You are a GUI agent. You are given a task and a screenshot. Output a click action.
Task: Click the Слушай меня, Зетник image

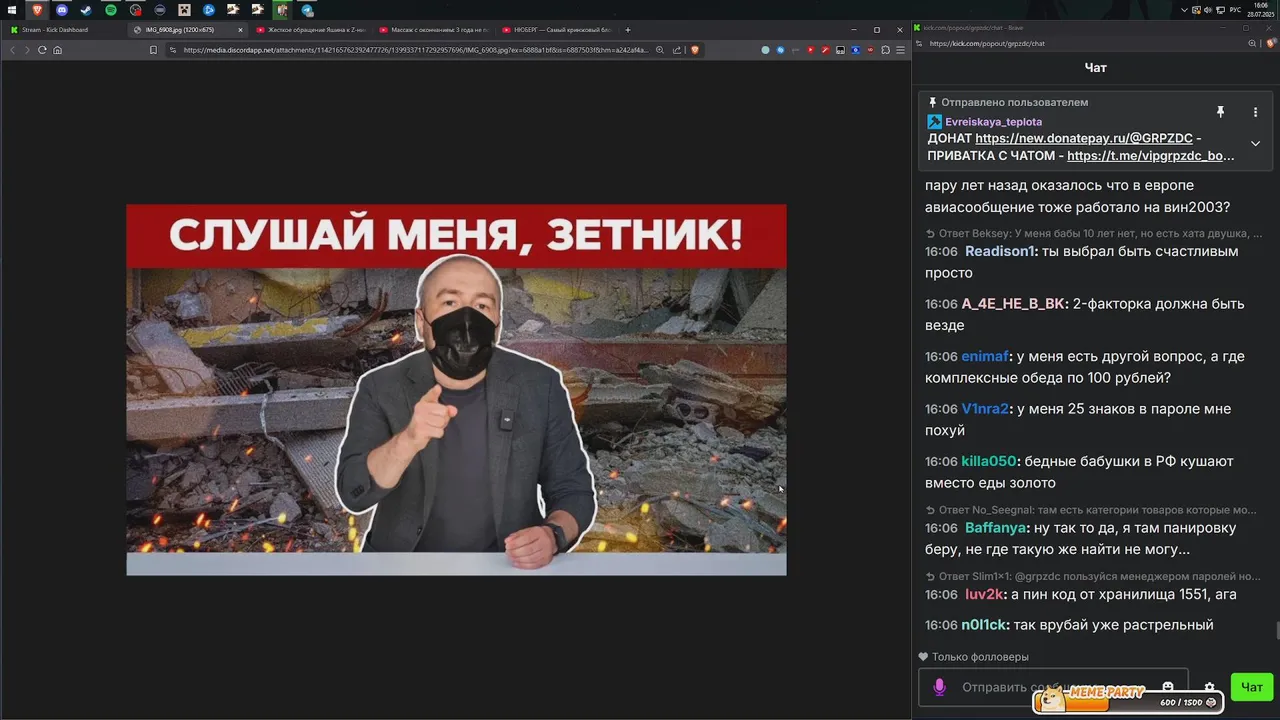456,390
